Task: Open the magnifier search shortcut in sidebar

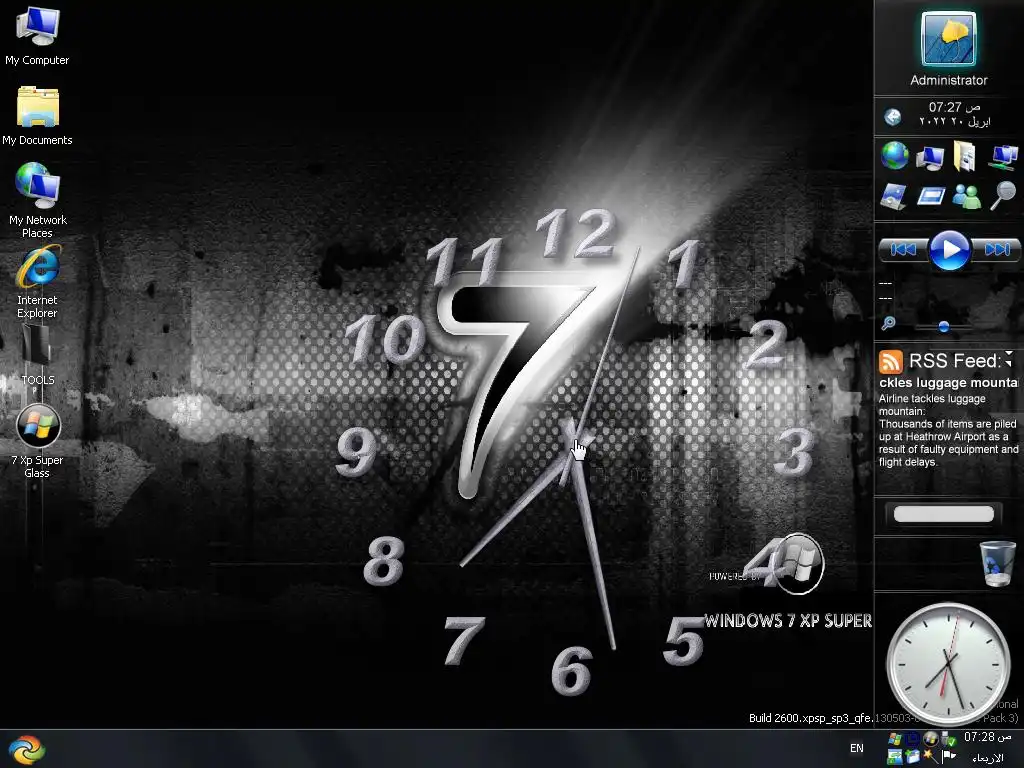Action: pos(1002,195)
